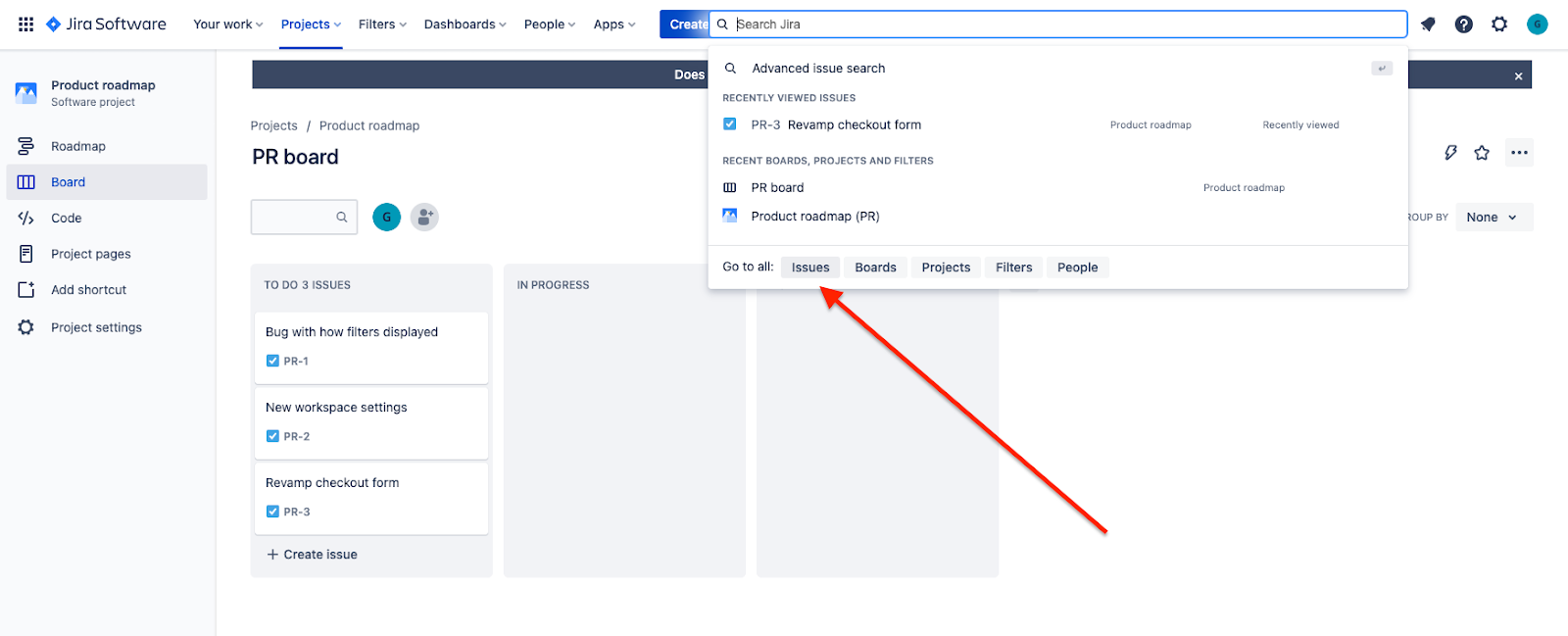1568x636 pixels.
Task: Go to all Issues
Action: (810, 268)
